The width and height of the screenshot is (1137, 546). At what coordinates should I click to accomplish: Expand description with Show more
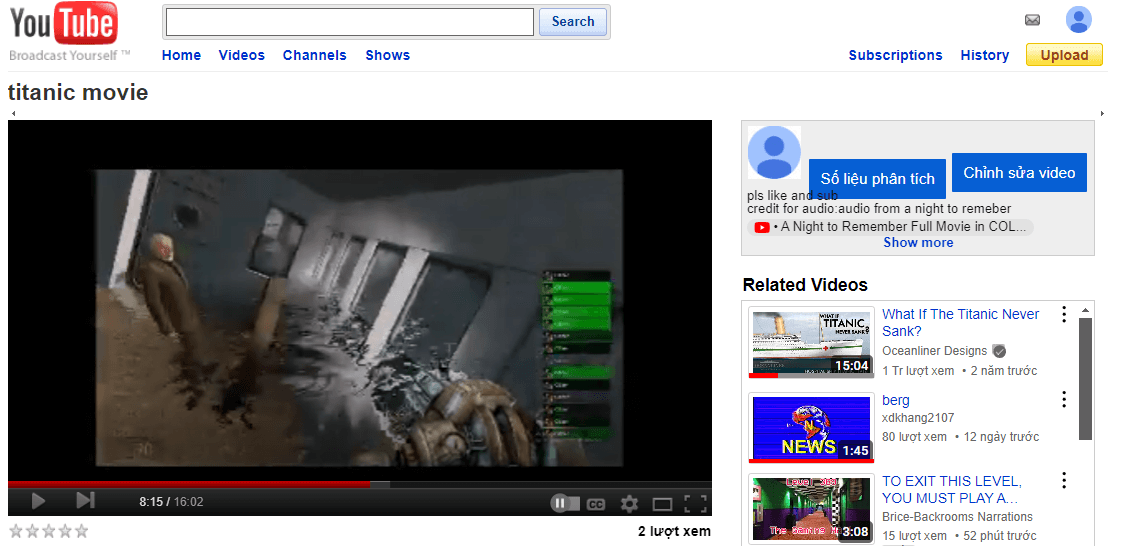point(918,243)
